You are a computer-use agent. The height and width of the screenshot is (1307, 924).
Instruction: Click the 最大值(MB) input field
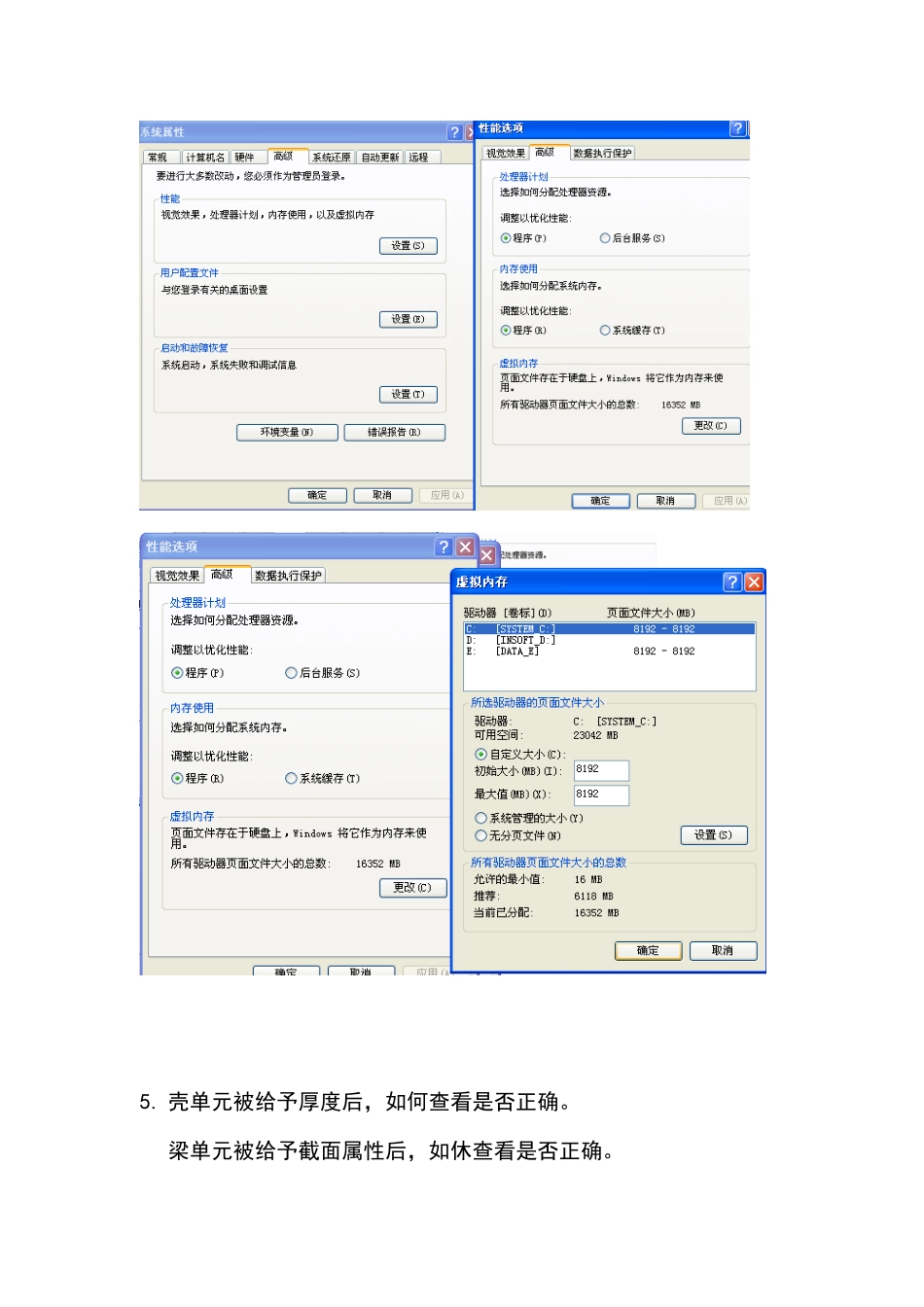click(601, 795)
